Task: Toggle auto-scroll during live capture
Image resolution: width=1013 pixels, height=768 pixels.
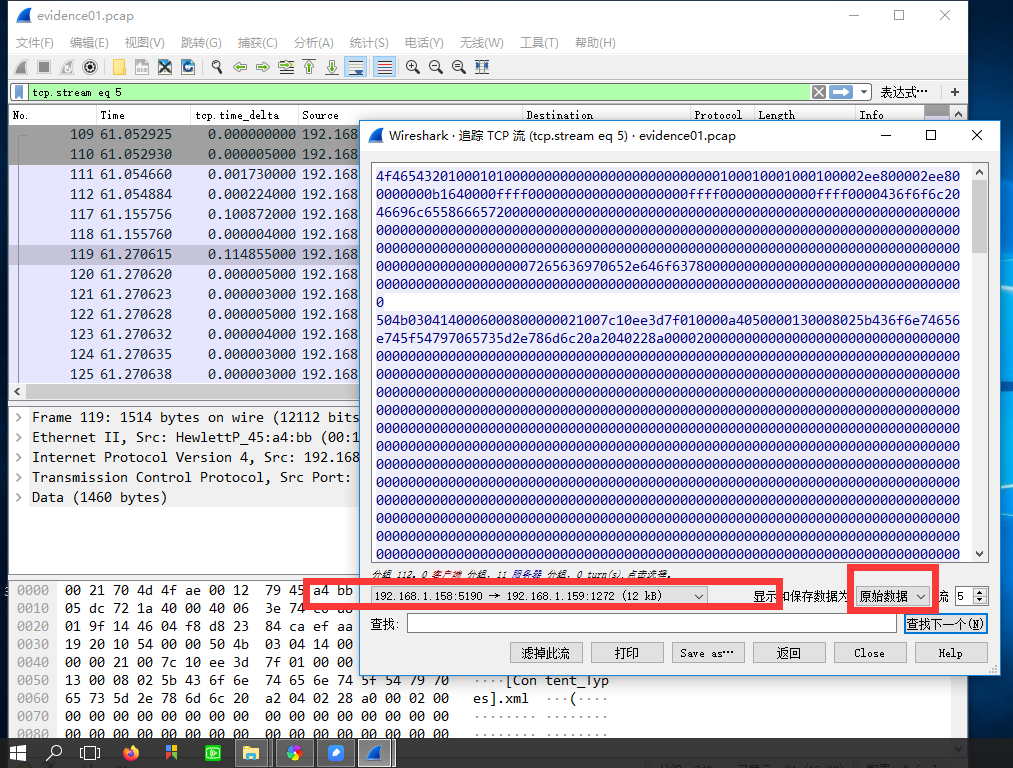Action: click(x=355, y=67)
